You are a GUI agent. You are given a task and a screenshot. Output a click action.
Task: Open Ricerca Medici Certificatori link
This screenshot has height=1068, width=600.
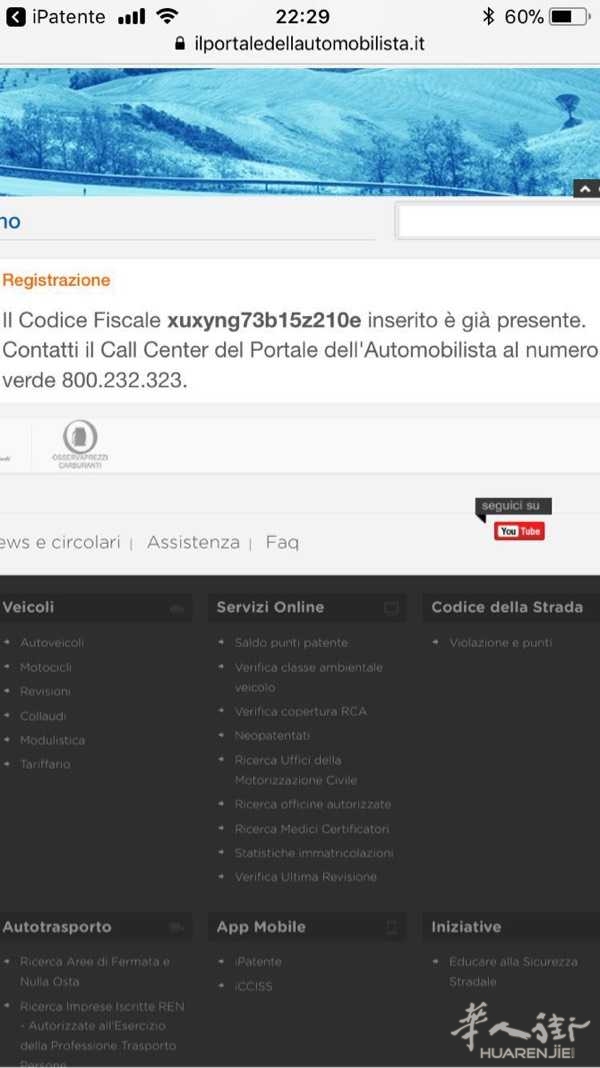[x=311, y=829]
